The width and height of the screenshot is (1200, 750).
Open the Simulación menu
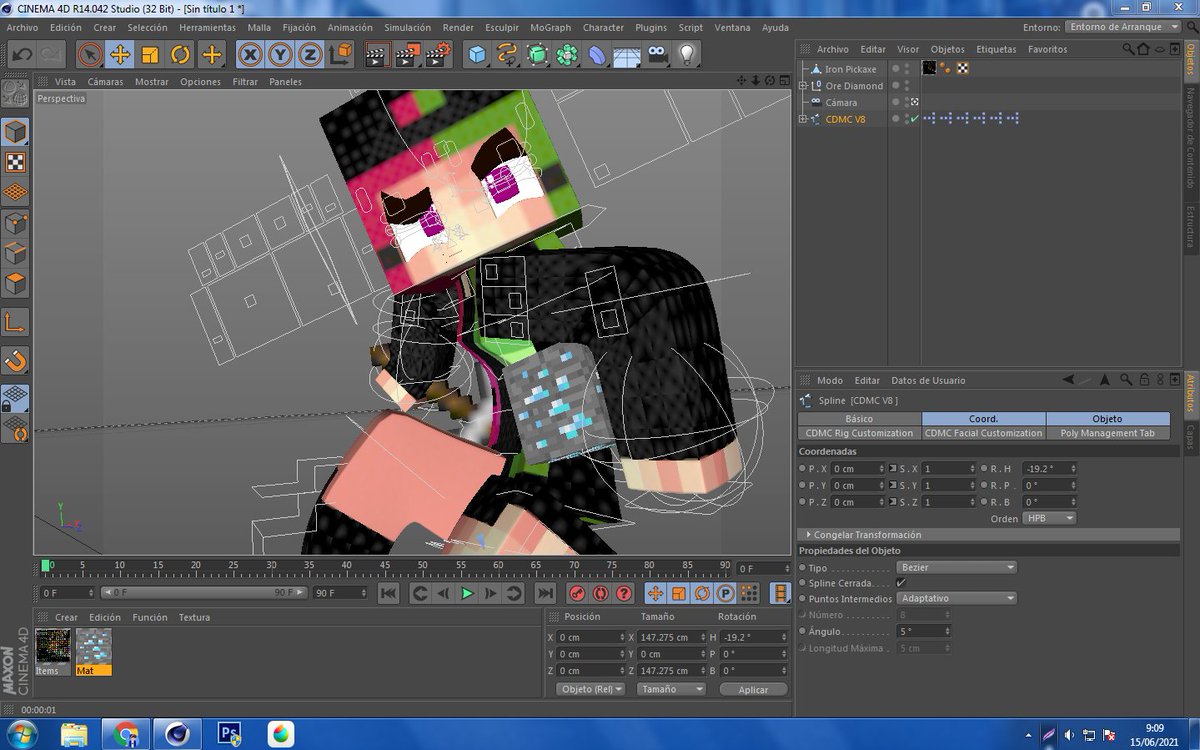point(407,27)
